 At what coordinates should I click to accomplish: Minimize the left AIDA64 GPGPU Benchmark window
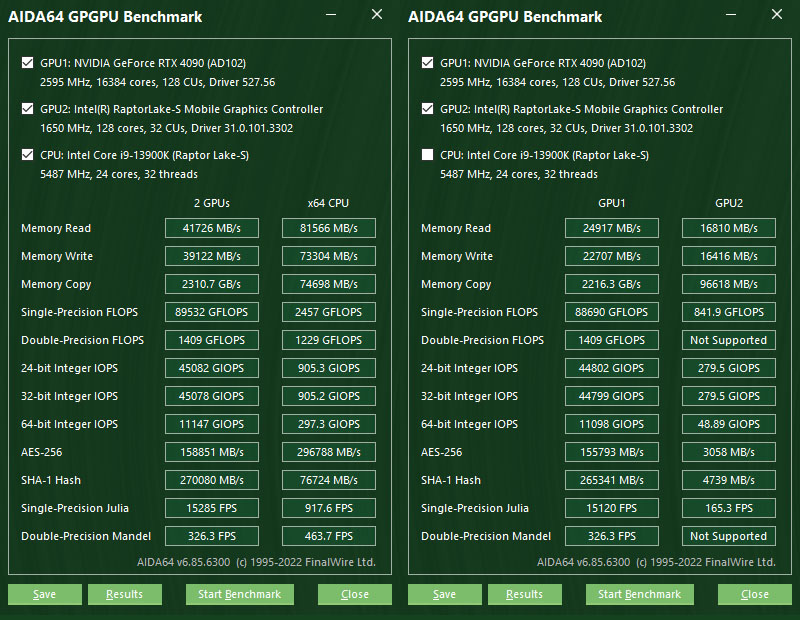point(331,15)
